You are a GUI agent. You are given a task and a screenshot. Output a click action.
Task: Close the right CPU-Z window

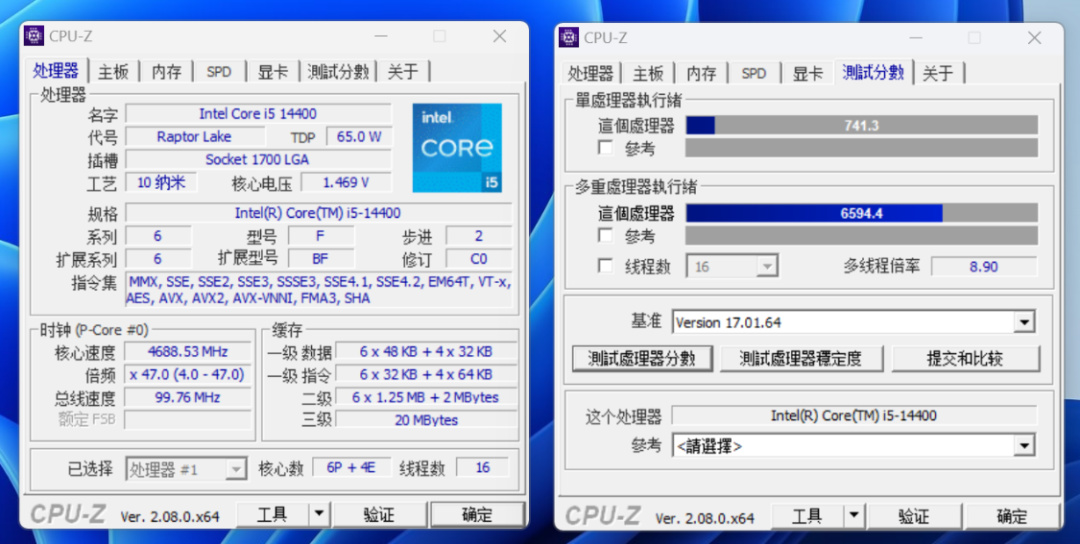pyautogui.click(x=1035, y=38)
